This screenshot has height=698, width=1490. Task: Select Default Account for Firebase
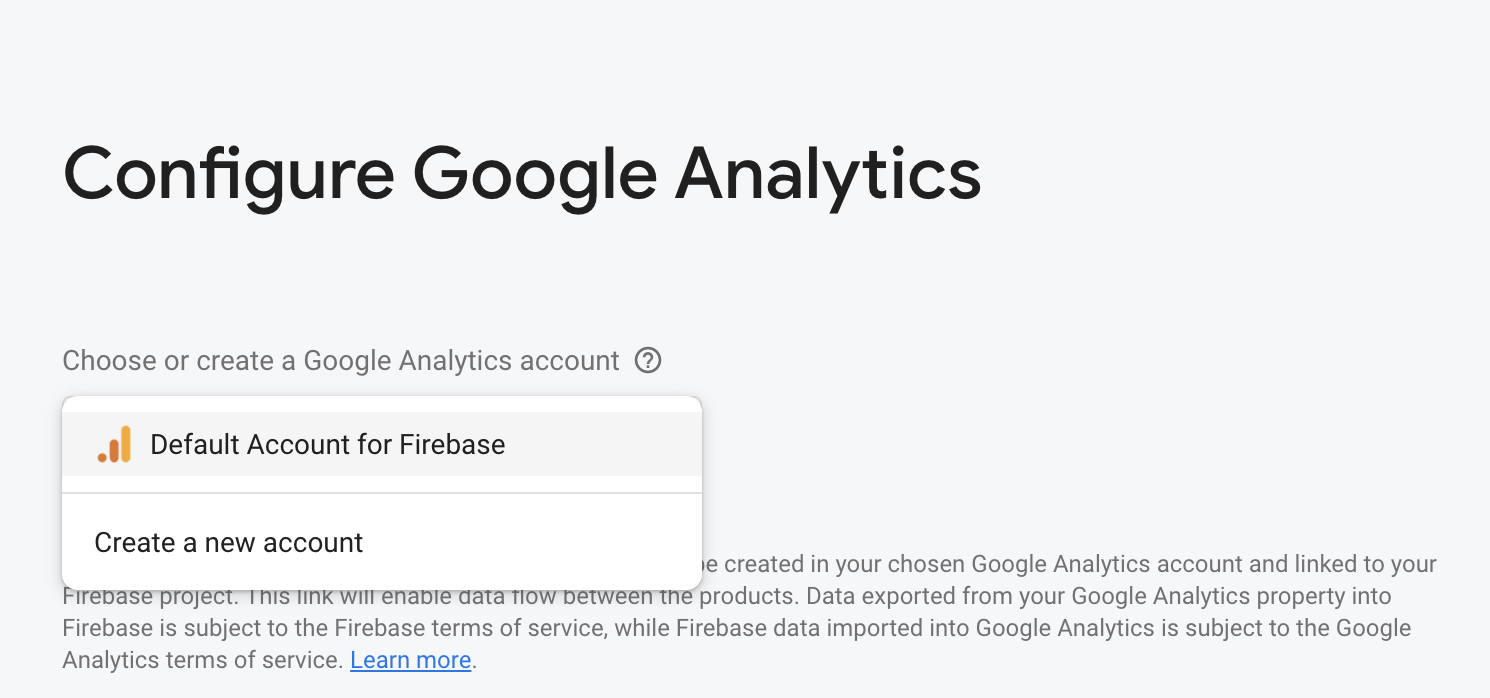[x=327, y=444]
